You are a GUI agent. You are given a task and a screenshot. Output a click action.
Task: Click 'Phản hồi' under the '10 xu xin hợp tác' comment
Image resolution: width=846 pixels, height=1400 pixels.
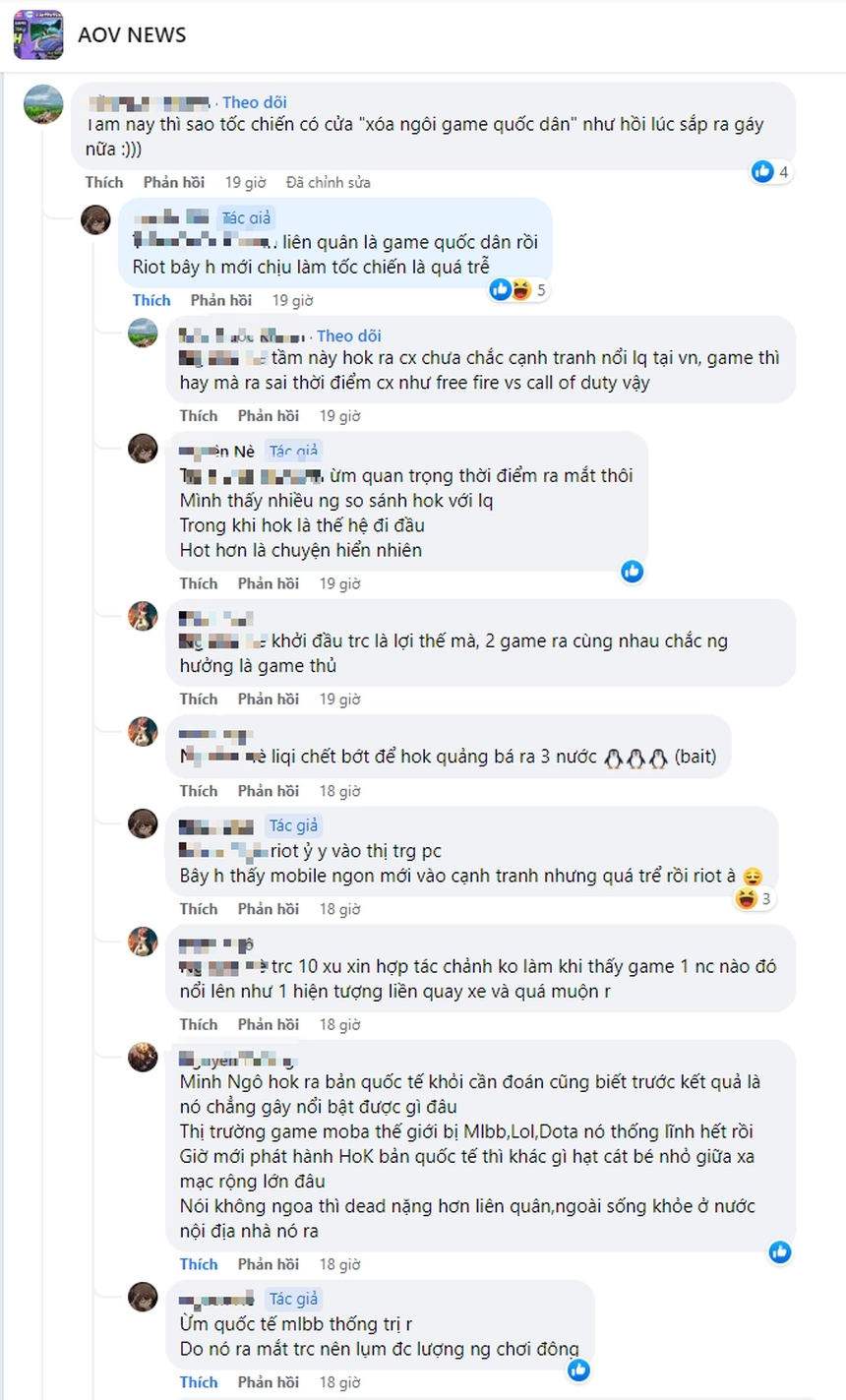[x=270, y=1023]
